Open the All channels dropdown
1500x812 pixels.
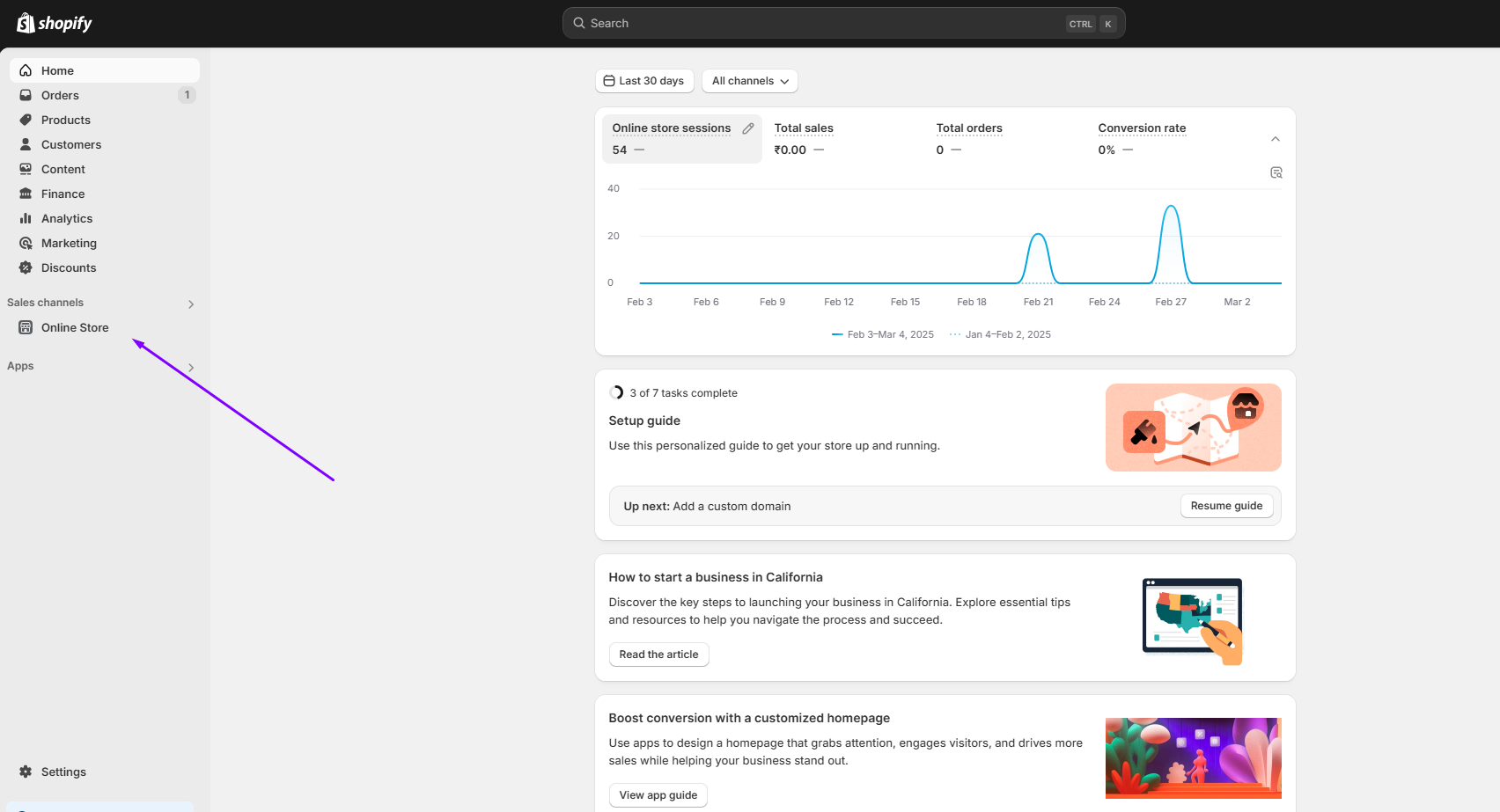click(x=750, y=81)
